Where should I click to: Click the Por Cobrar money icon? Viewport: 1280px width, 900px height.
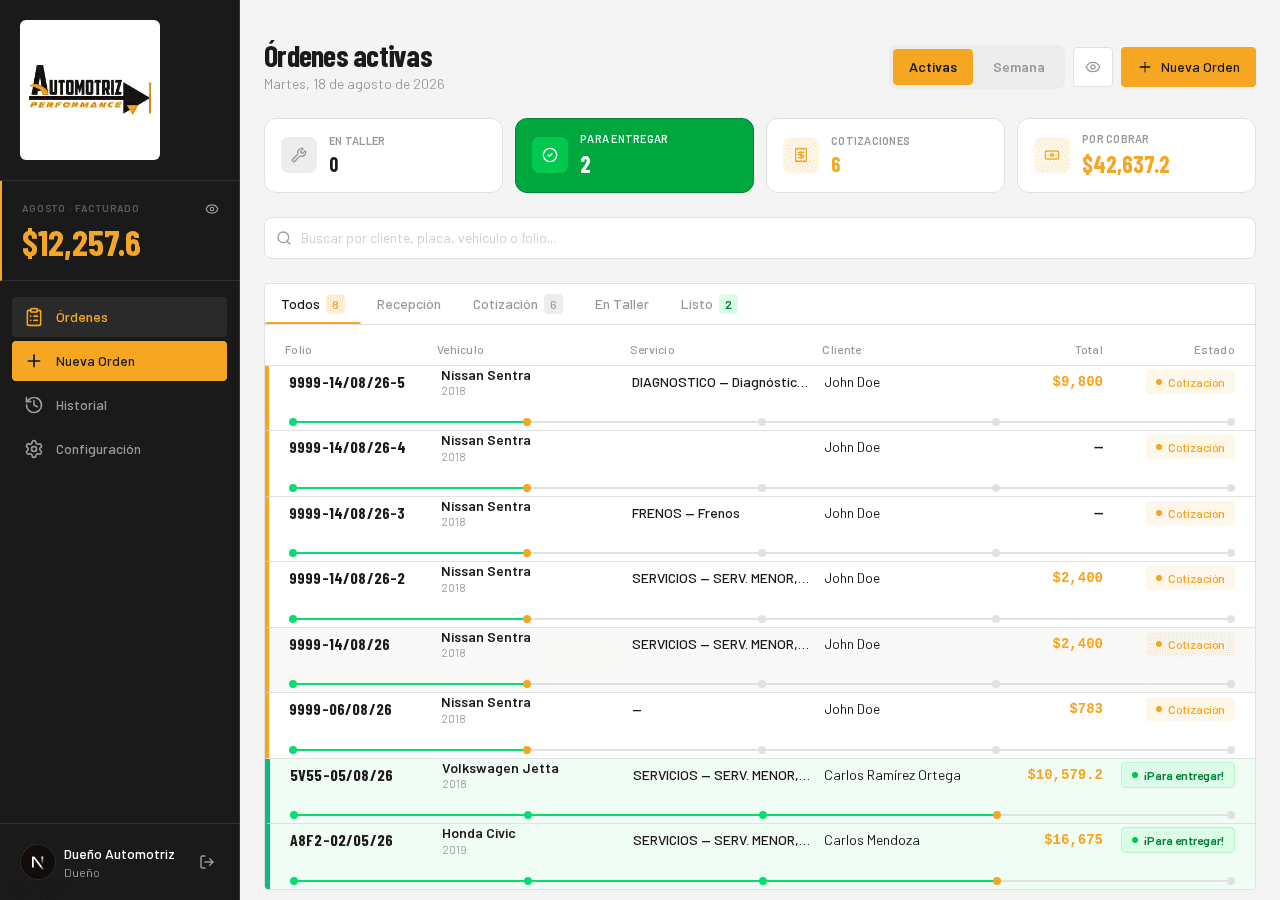pos(1052,155)
